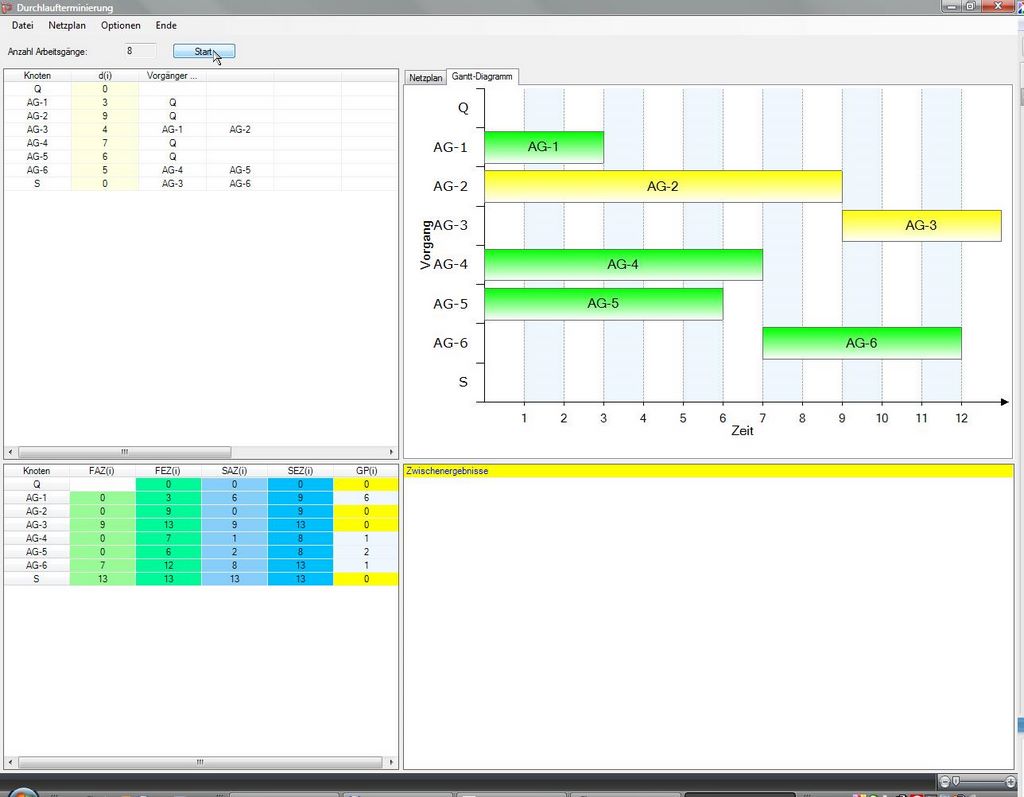Viewport: 1024px width, 797px height.
Task: Click the d(i) column header
Action: (104, 75)
